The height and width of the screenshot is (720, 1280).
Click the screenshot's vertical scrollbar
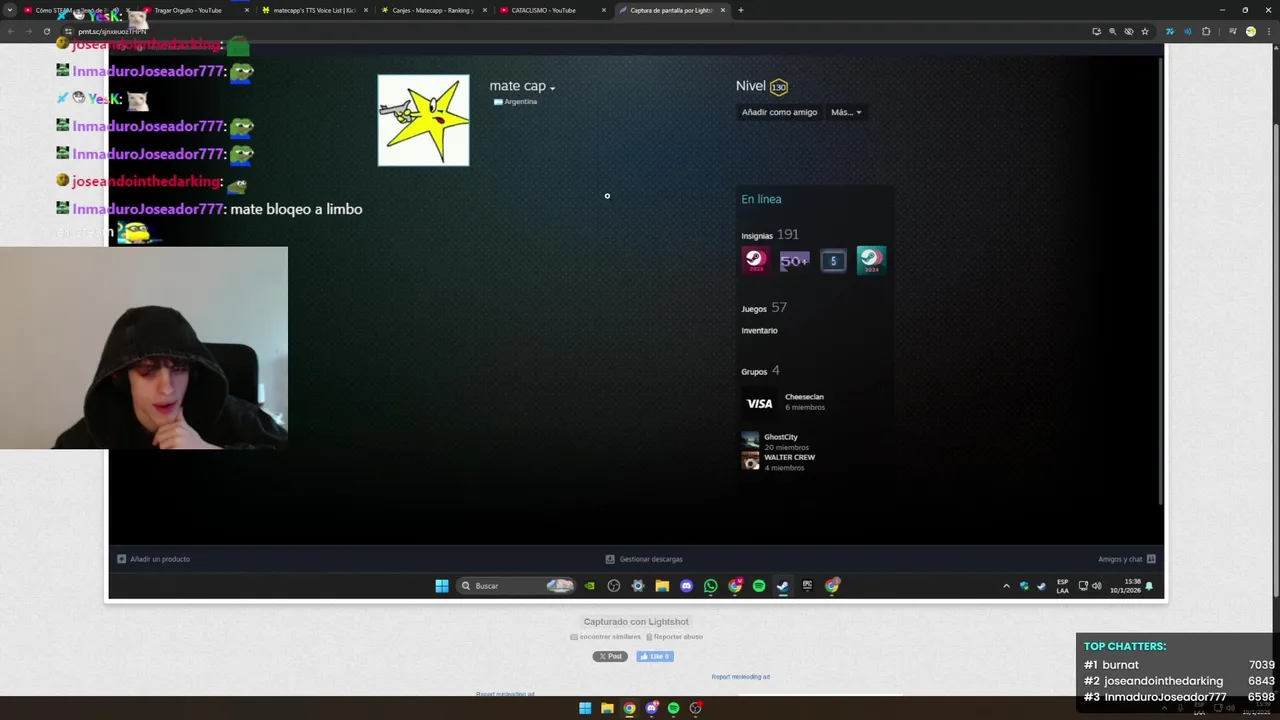tap(1160, 280)
